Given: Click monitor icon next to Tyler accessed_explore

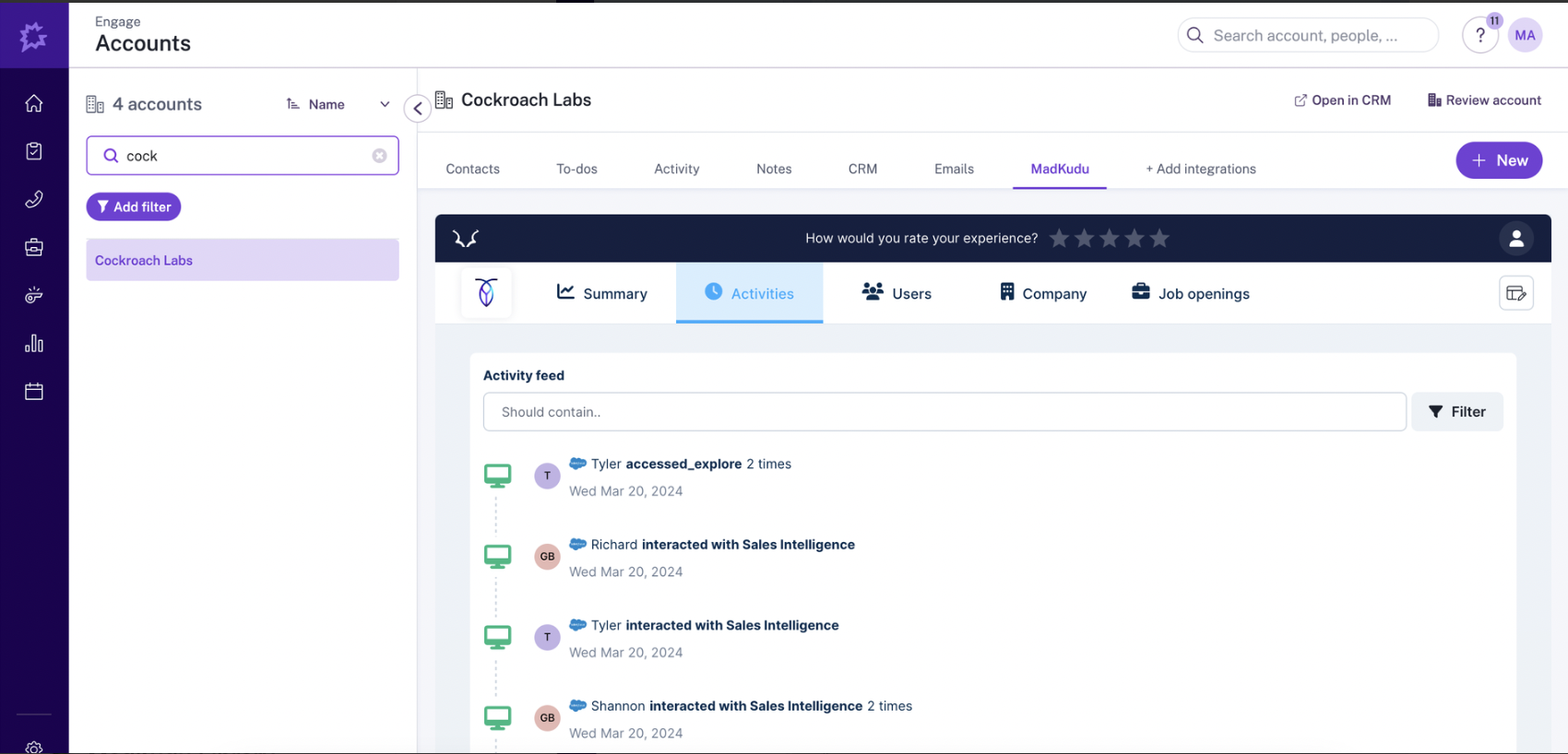Looking at the screenshot, I should coord(497,476).
